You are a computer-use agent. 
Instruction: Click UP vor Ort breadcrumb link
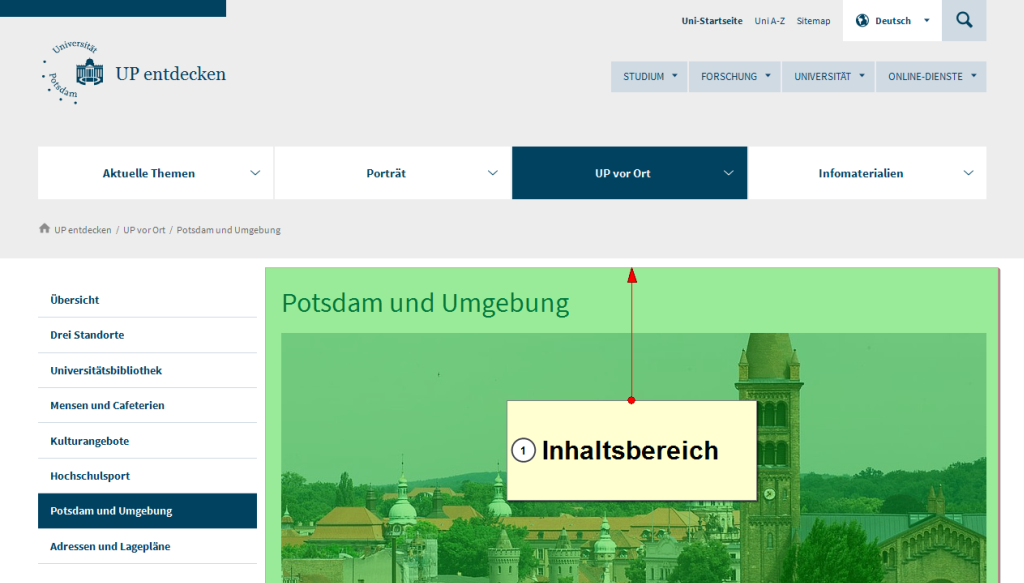coord(144,230)
